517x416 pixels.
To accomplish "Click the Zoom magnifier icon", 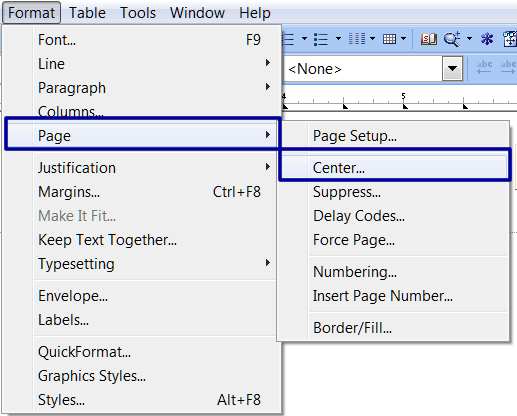I will click(452, 39).
